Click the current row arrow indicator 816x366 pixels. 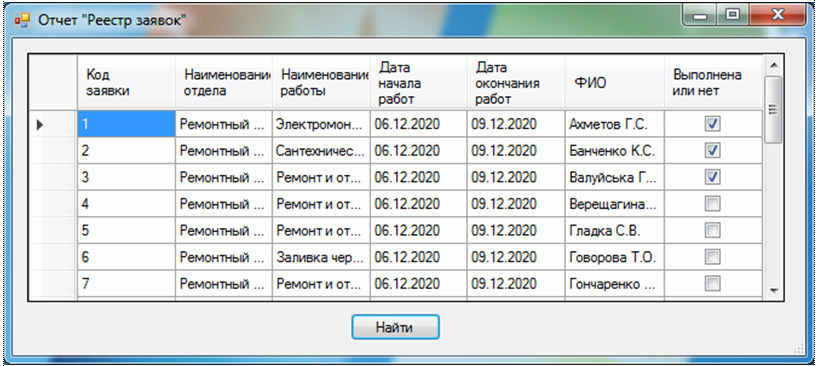click(39, 124)
